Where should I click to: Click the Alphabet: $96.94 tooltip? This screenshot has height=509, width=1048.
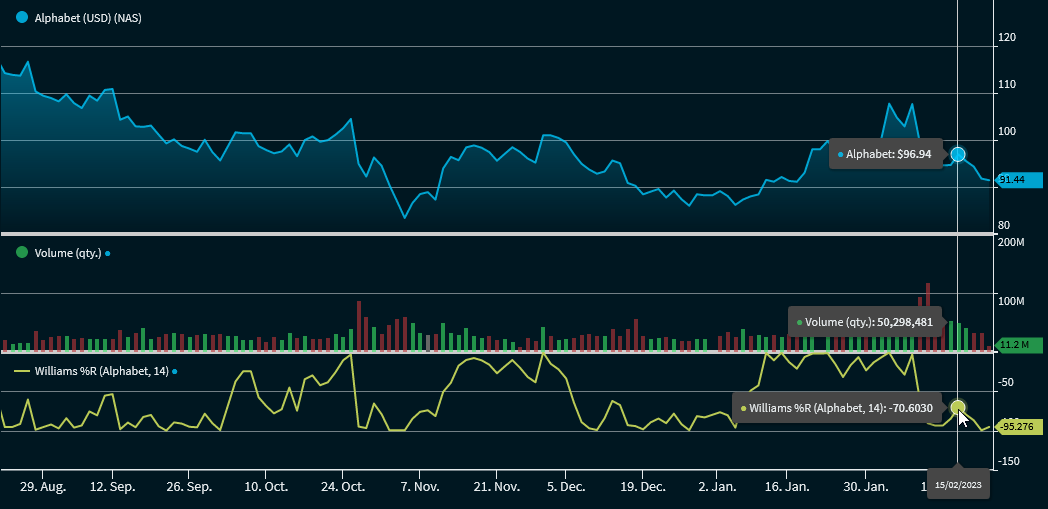pyautogui.click(x=885, y=155)
